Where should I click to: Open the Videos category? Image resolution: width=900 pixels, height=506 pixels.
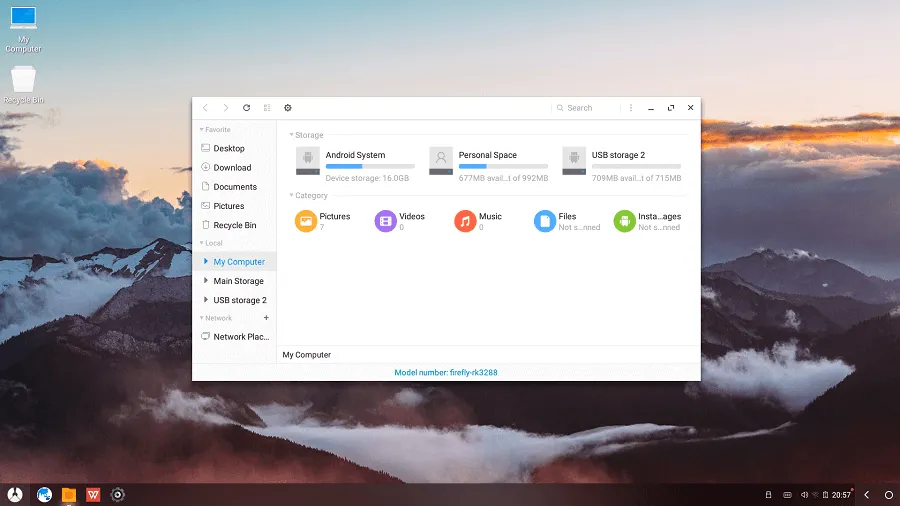(x=385, y=221)
